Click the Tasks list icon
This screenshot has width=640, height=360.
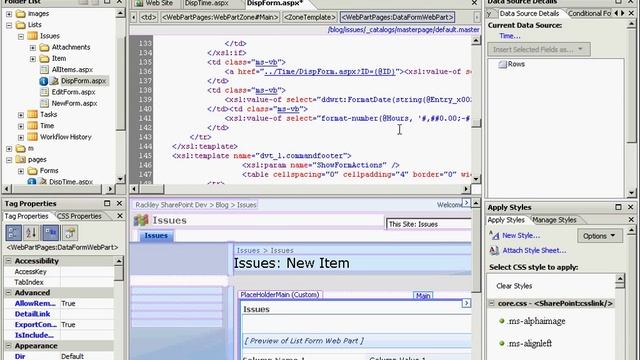tap(32, 115)
